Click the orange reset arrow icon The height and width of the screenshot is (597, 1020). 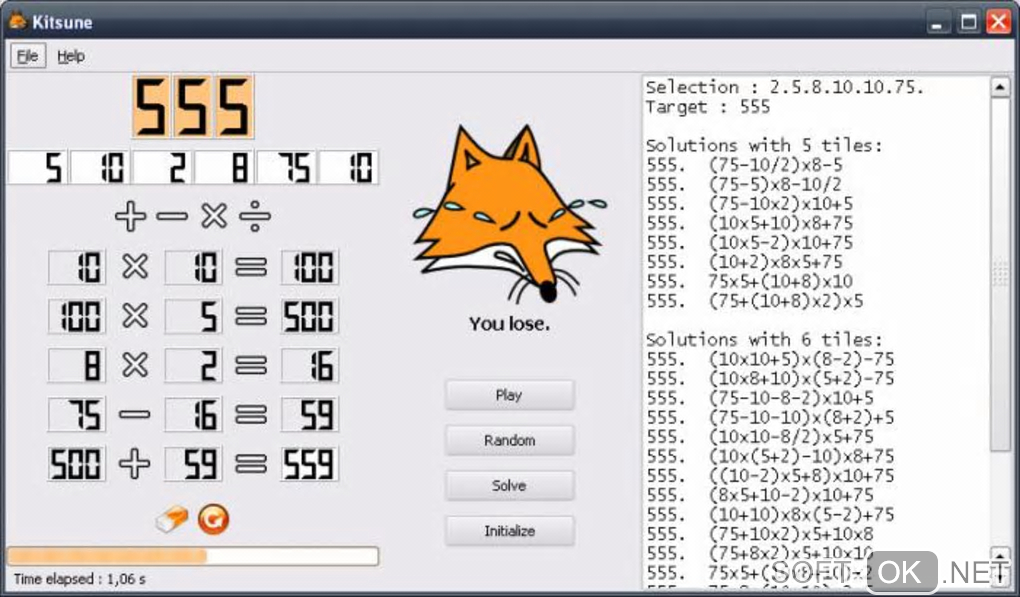(x=213, y=519)
